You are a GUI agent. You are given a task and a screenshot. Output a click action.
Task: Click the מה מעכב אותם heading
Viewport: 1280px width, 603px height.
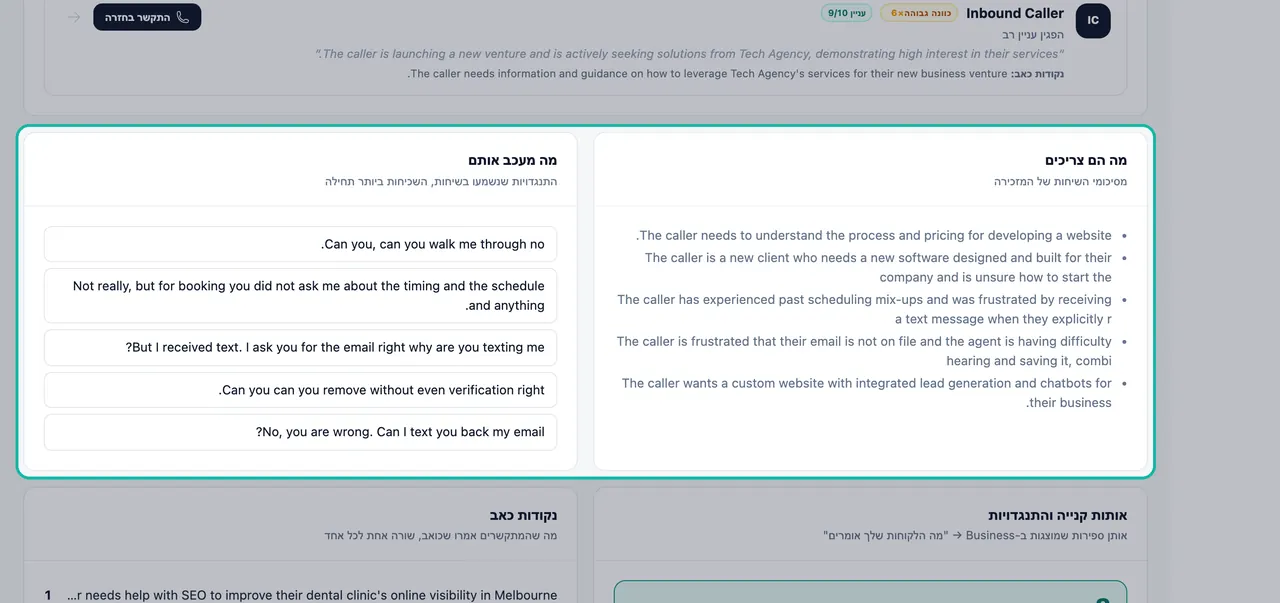(513, 160)
